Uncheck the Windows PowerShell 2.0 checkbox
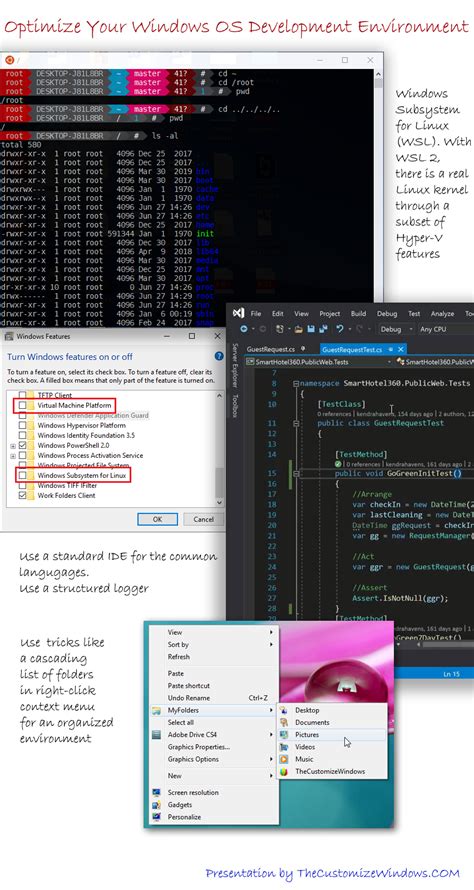The image size is (474, 890). (x=23, y=446)
